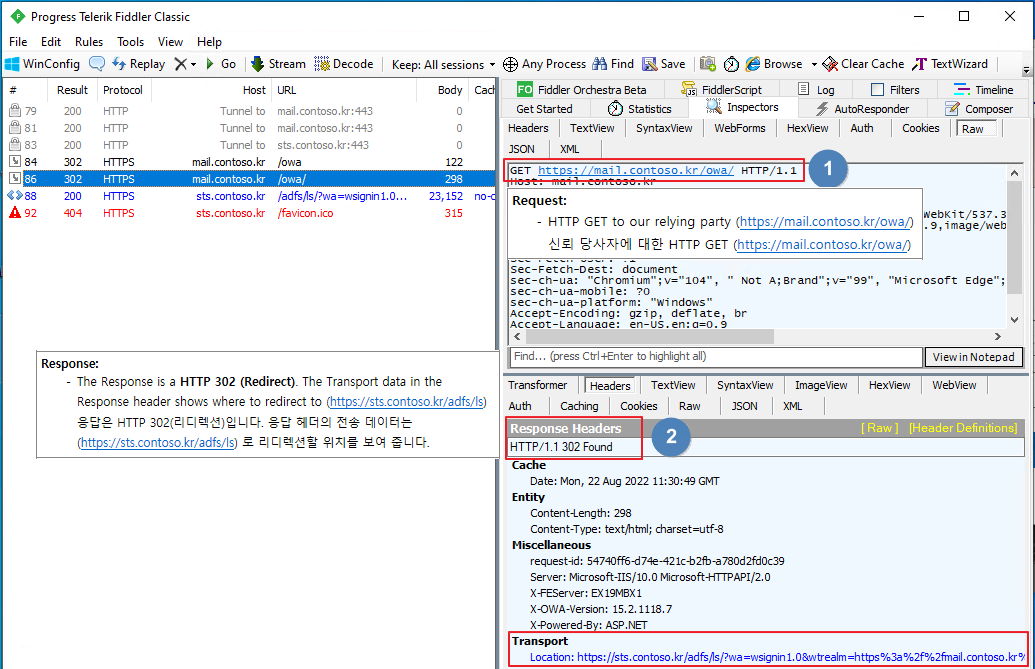Click the Go resume button

(x=221, y=64)
